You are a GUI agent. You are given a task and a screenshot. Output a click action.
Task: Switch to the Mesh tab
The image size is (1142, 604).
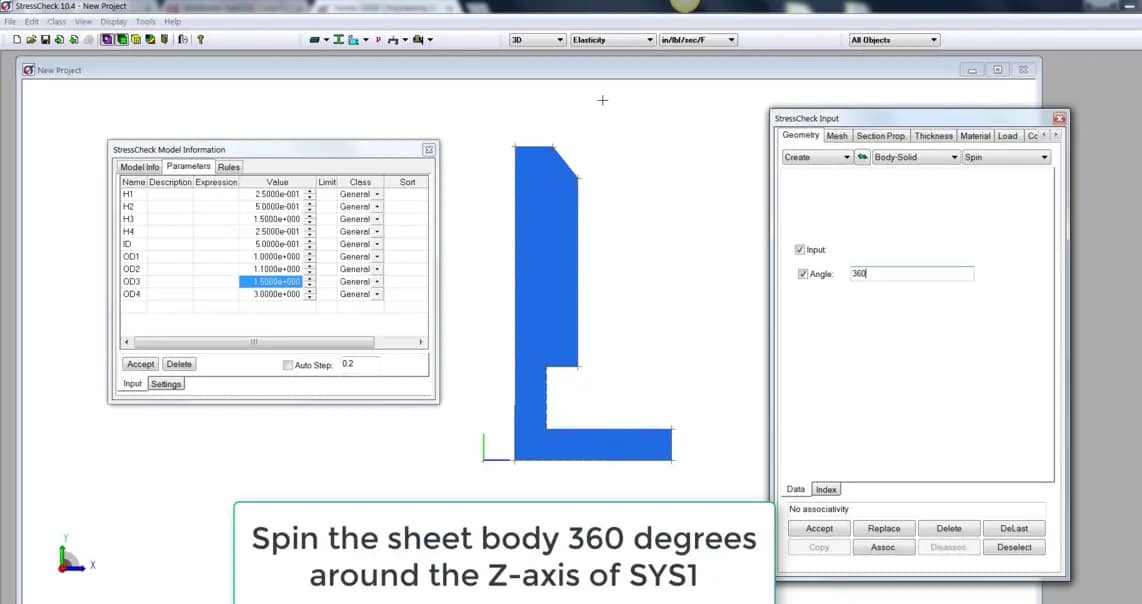837,135
